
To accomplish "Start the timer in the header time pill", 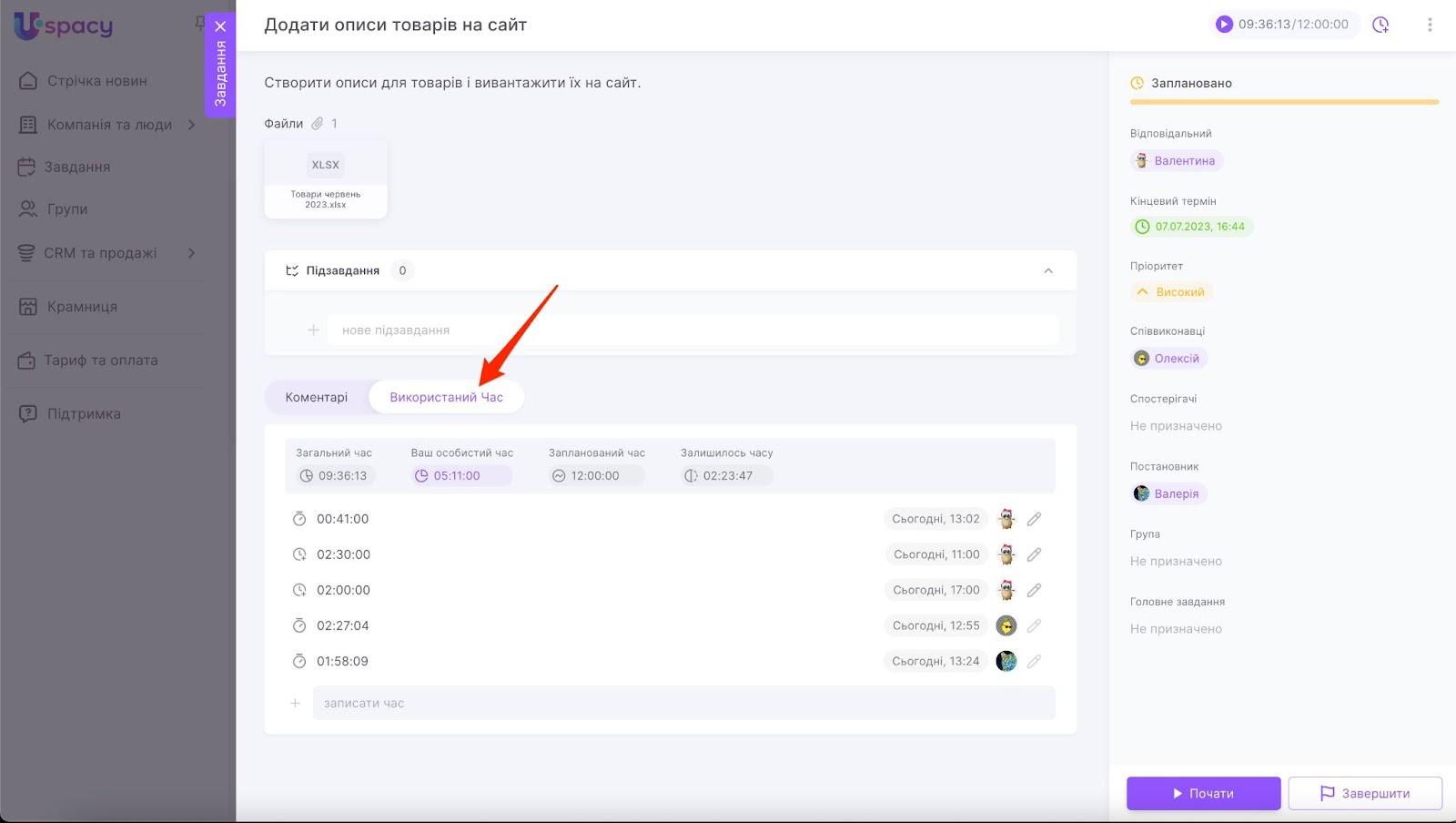I will [1224, 25].
